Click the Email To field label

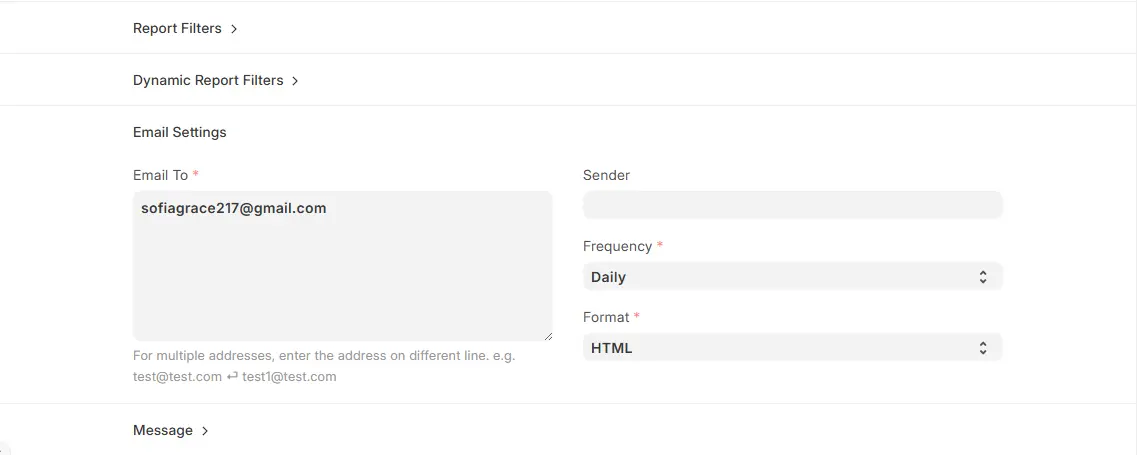click(x=161, y=175)
